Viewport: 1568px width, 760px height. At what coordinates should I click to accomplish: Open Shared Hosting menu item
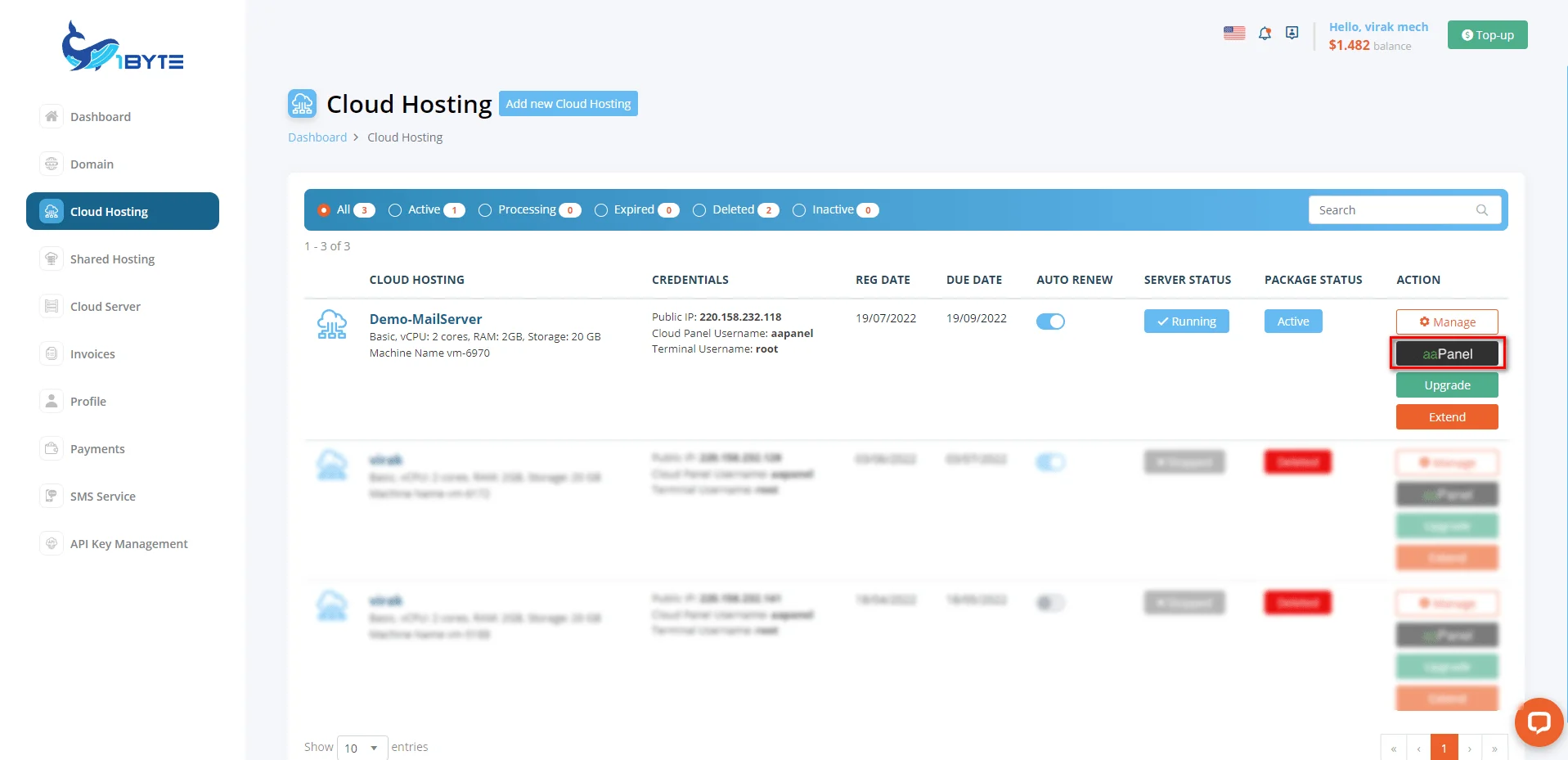[x=112, y=259]
